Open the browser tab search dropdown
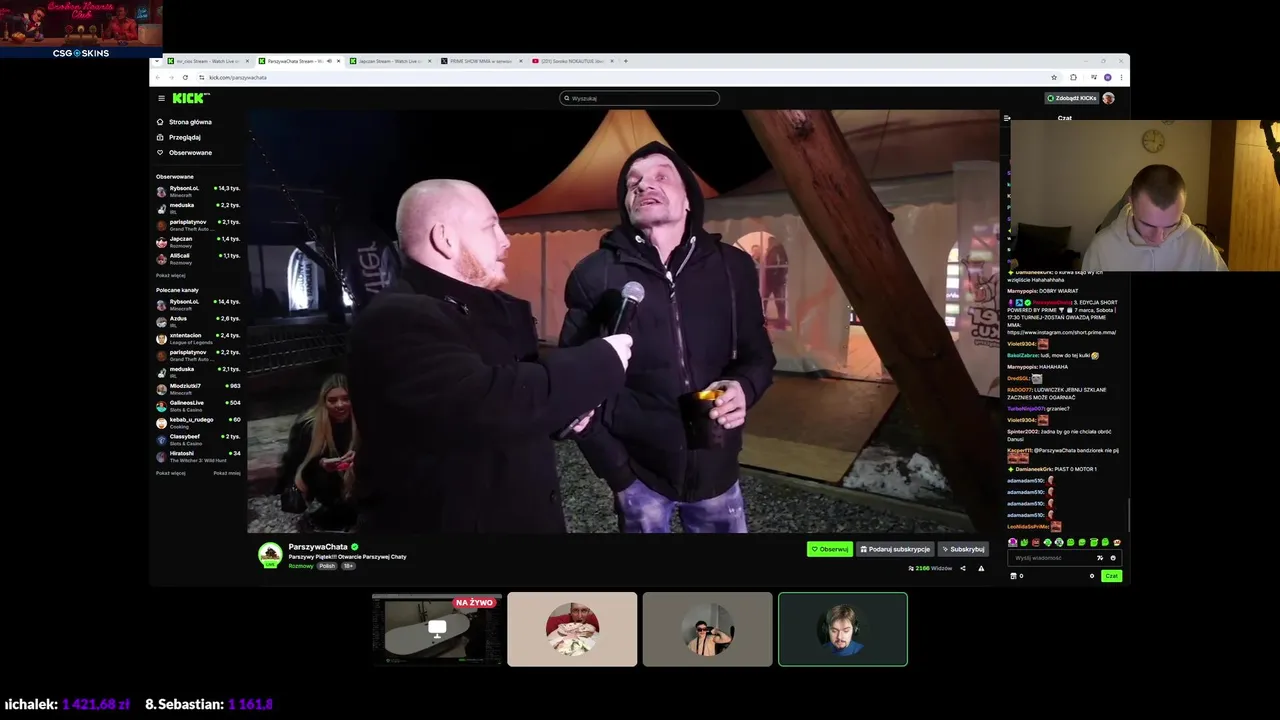 (157, 61)
